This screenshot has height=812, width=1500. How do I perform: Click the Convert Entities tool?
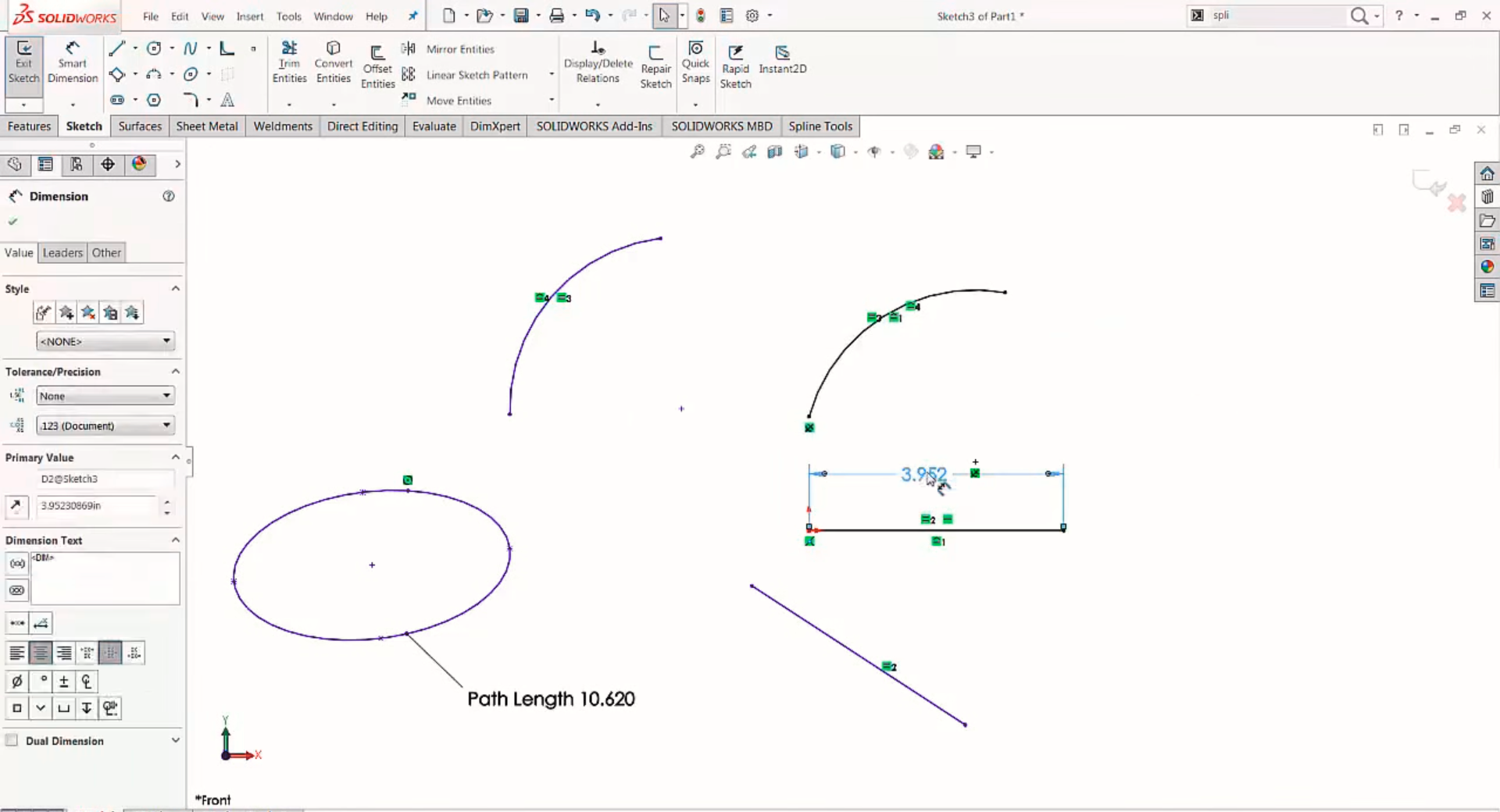334,62
